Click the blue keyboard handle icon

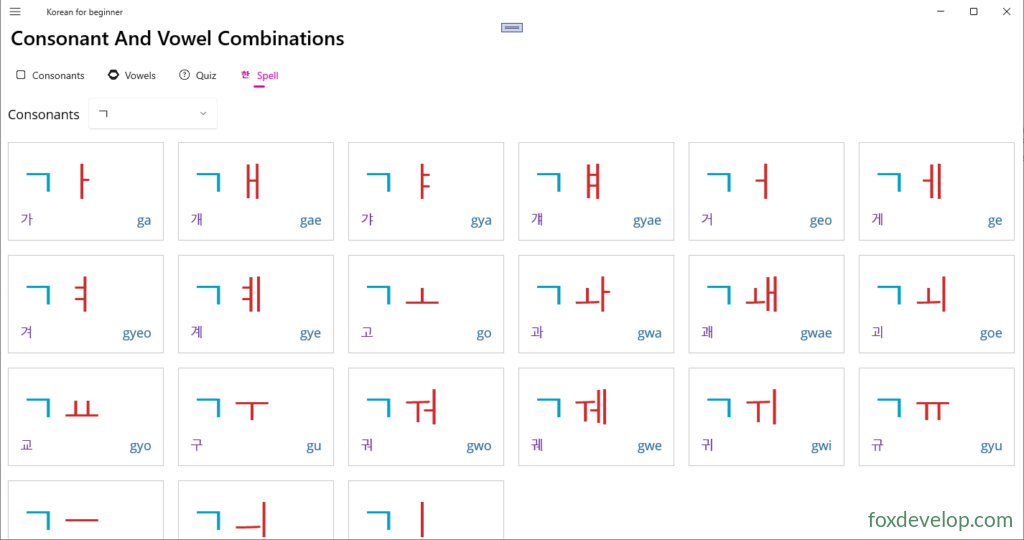pos(512,27)
